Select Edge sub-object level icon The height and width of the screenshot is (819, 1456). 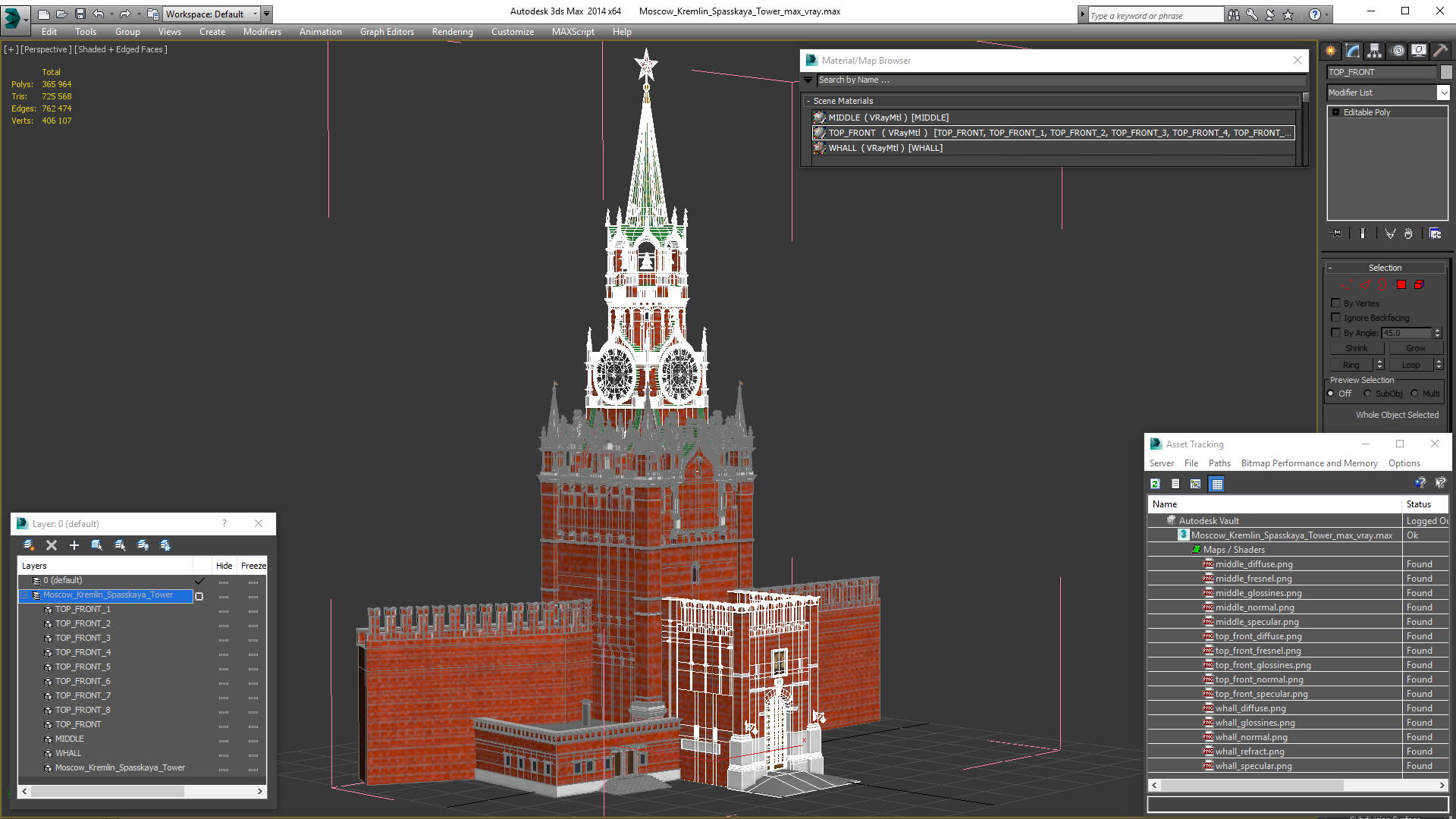point(1365,285)
